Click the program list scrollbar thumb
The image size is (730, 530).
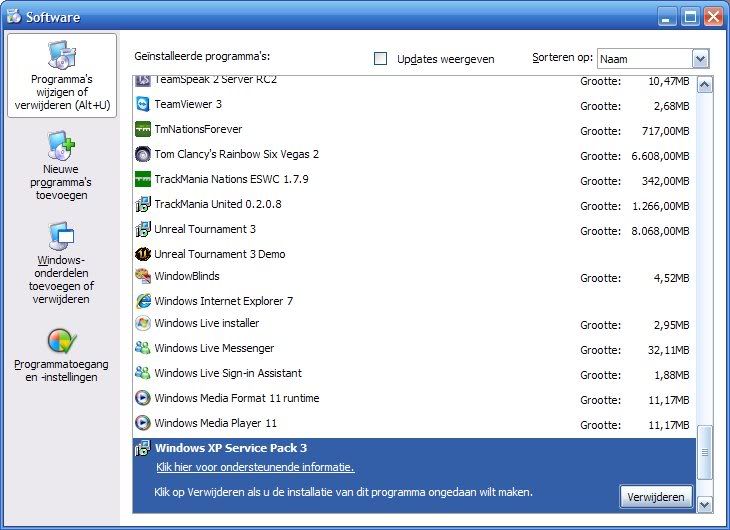click(704, 452)
